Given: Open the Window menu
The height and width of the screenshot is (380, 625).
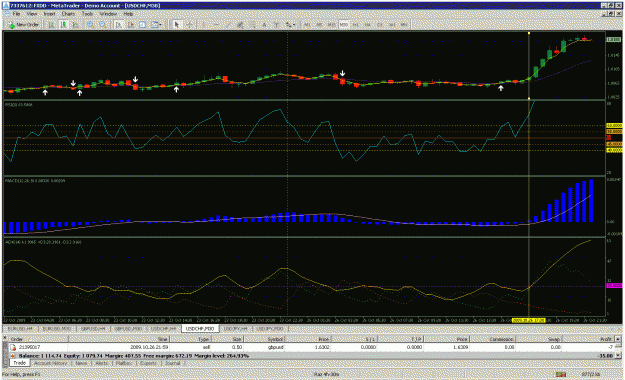Looking at the screenshot, I should point(108,14).
